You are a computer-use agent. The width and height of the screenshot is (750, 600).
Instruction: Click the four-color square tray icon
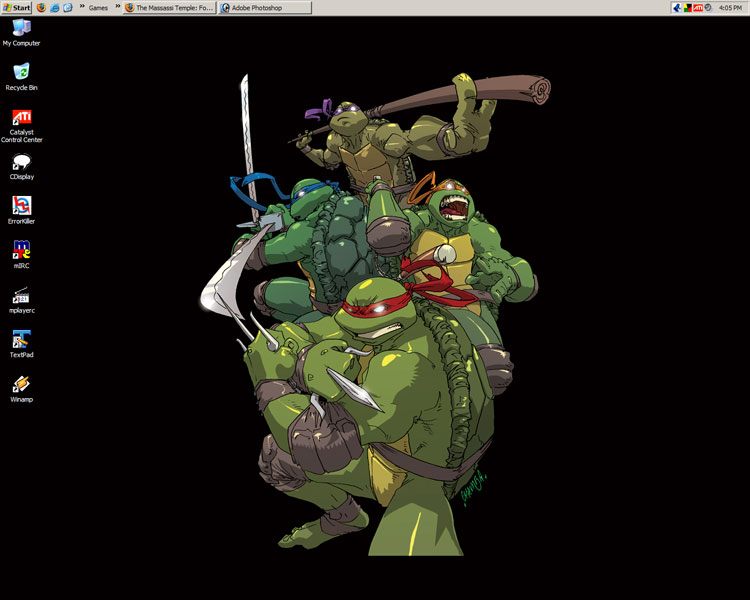[x=687, y=8]
